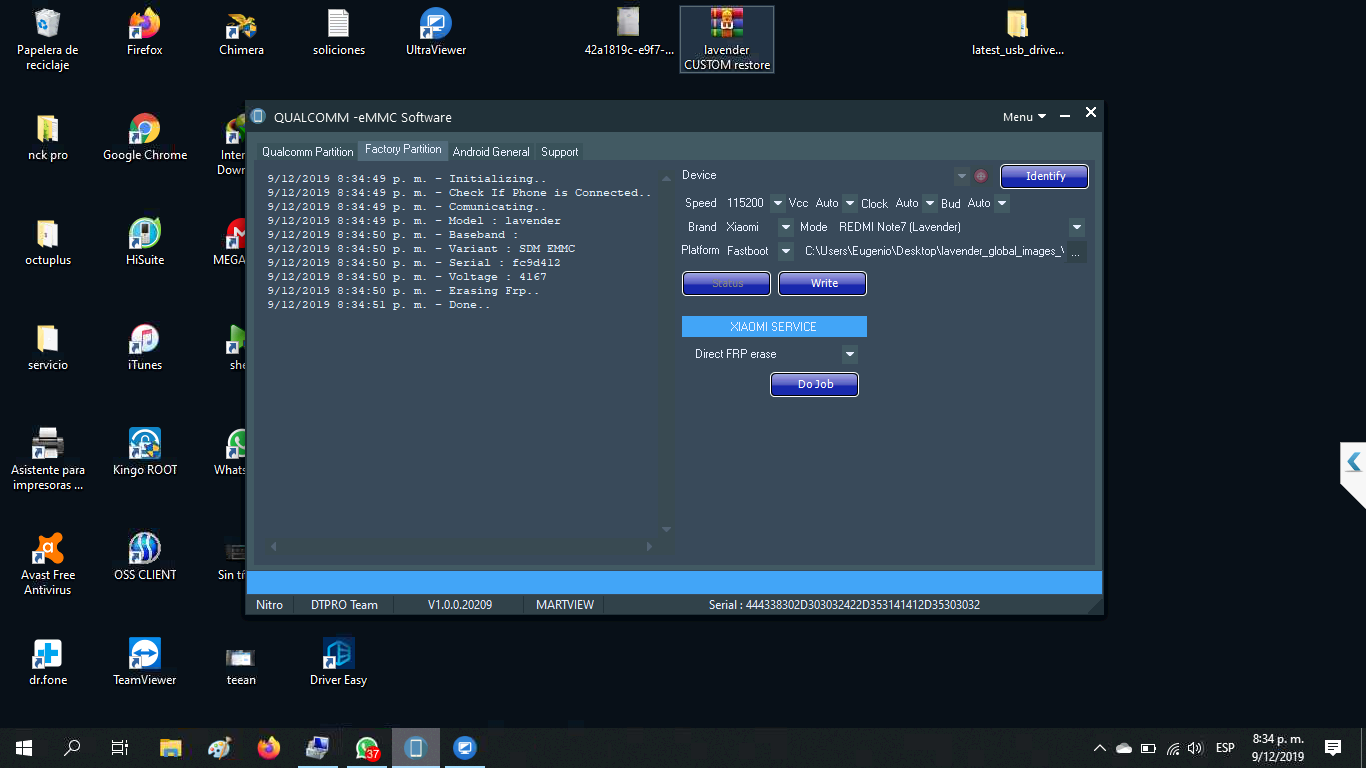Click the Windows Start button

[24, 748]
